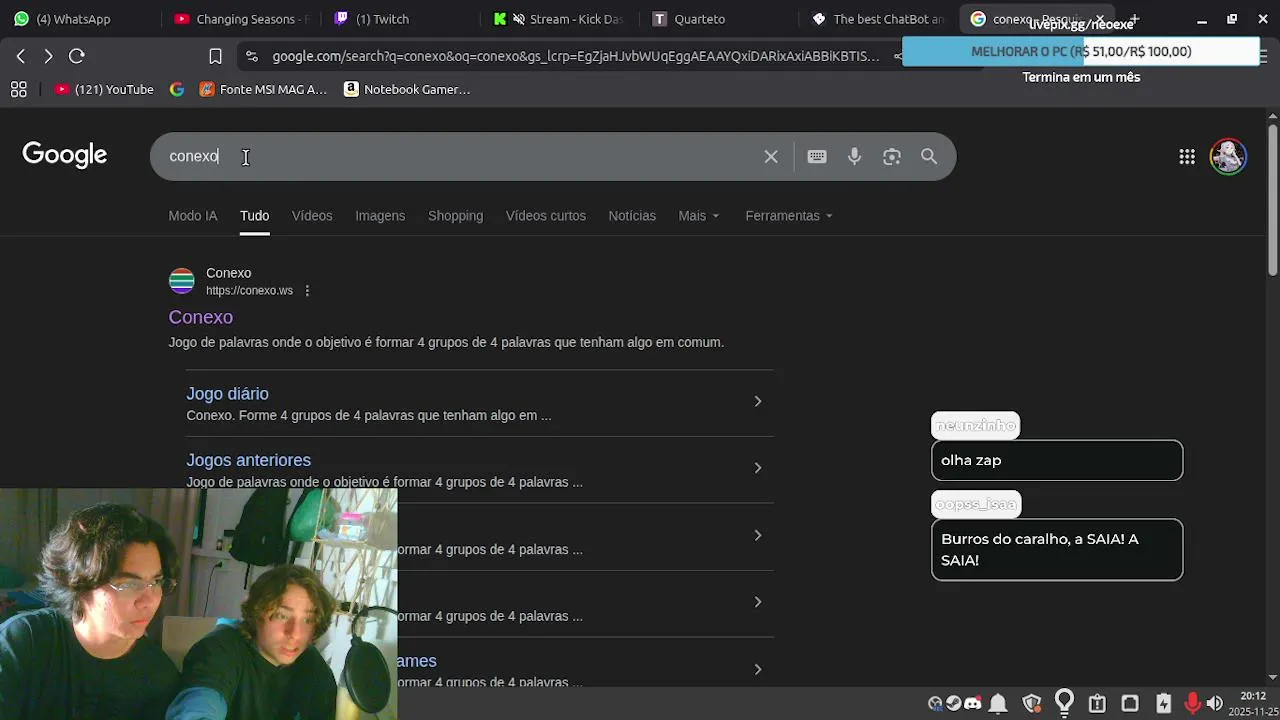Switch to the Vídeos tab

[x=312, y=216]
